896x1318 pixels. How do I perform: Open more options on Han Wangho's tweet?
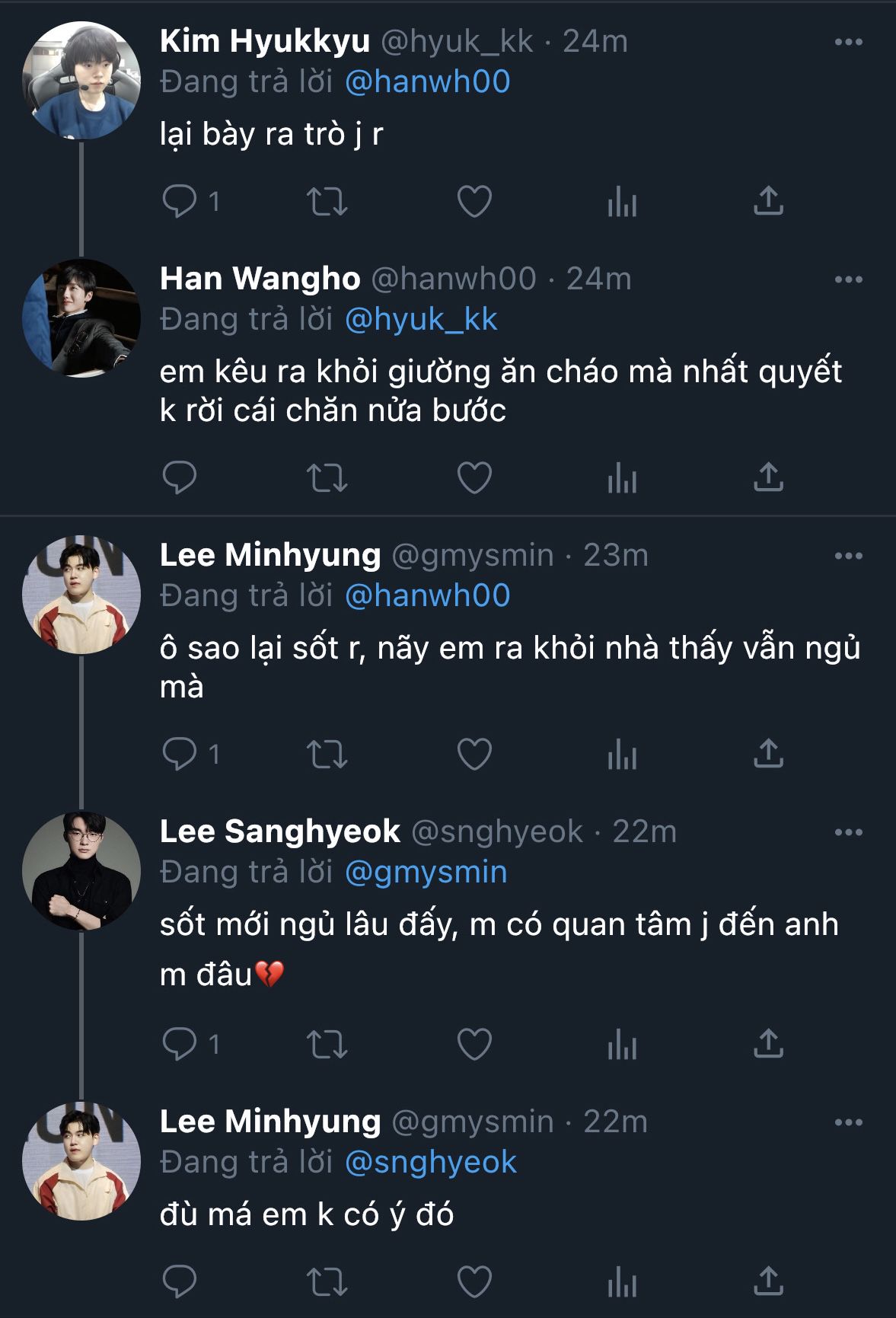pos(848,279)
